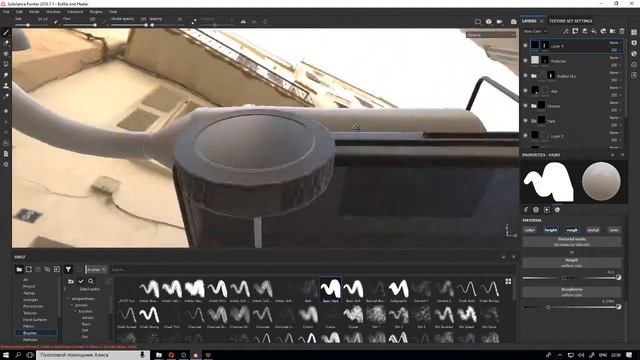Open blend mode dropdown for Protector layer
Image resolution: width=640 pixels, height=360 pixels.
click(x=616, y=58)
